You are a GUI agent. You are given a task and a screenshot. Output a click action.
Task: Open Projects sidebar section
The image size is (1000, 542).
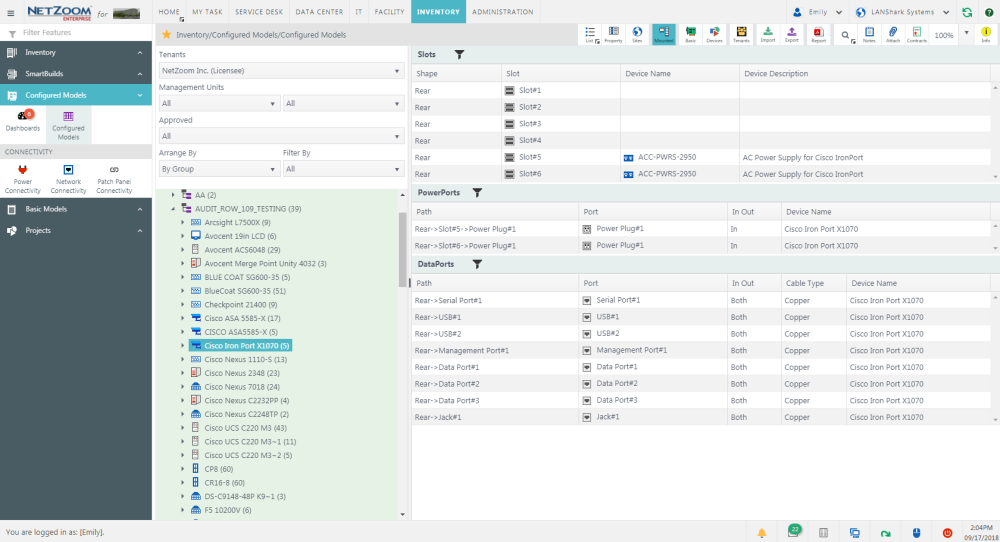[76, 231]
